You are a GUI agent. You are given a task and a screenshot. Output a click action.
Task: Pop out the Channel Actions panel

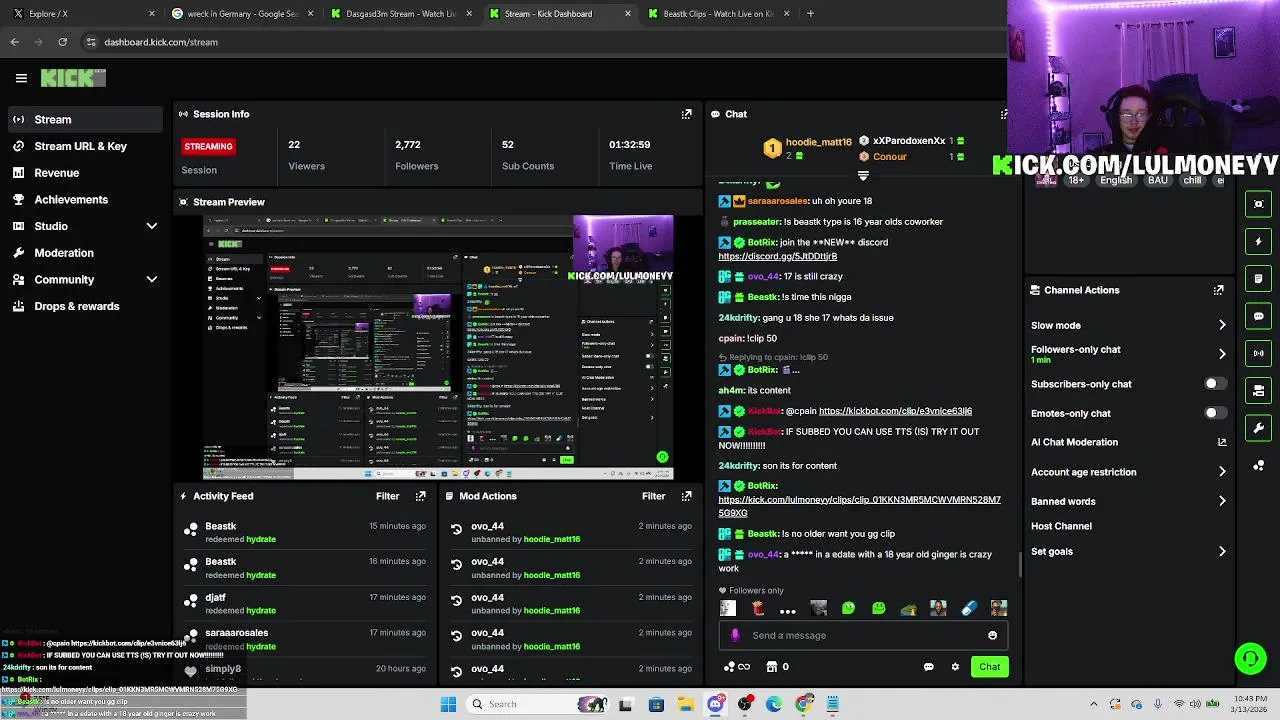(1218, 290)
